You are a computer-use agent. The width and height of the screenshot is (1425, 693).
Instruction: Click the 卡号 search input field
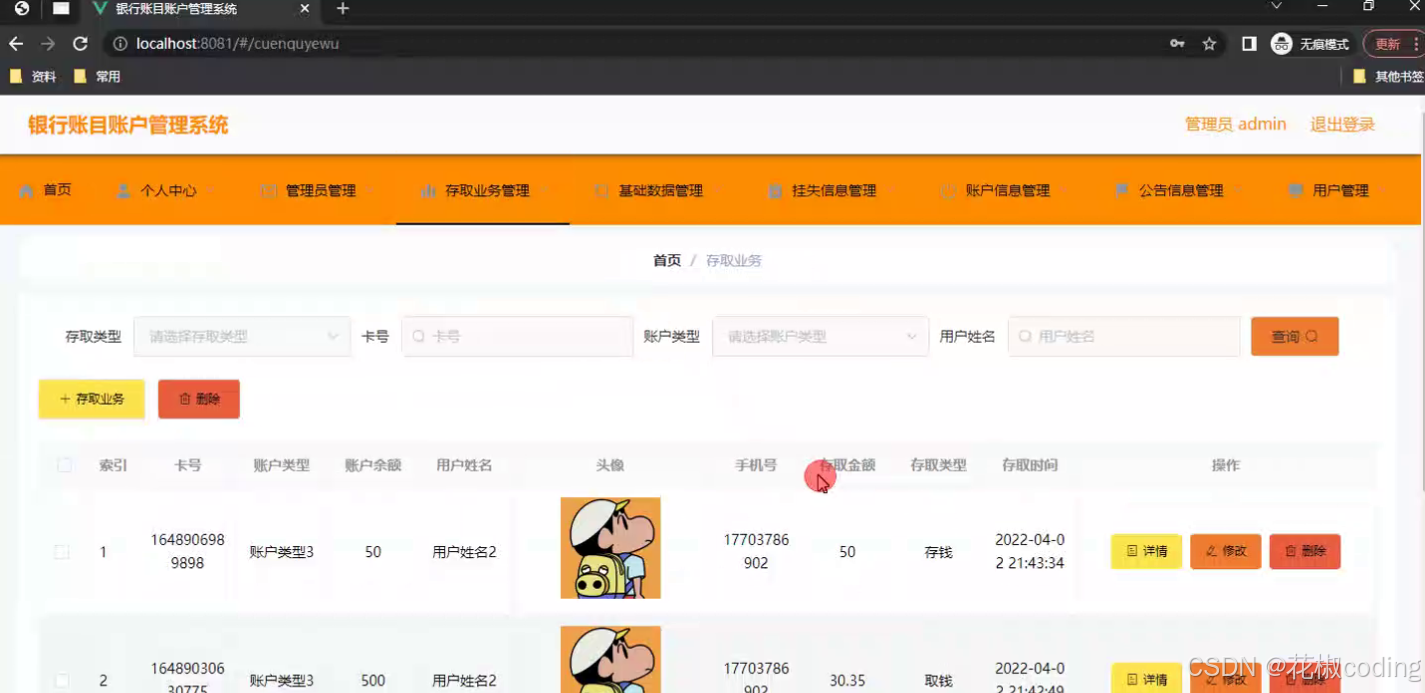click(517, 336)
